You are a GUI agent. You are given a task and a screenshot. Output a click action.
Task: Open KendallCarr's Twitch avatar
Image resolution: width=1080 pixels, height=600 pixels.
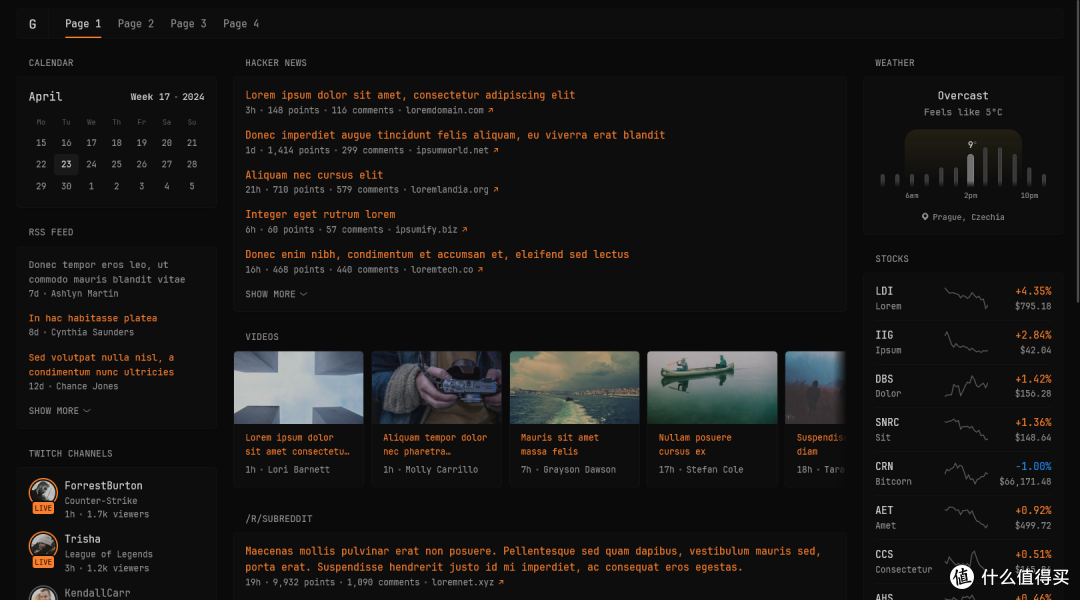coord(43,593)
